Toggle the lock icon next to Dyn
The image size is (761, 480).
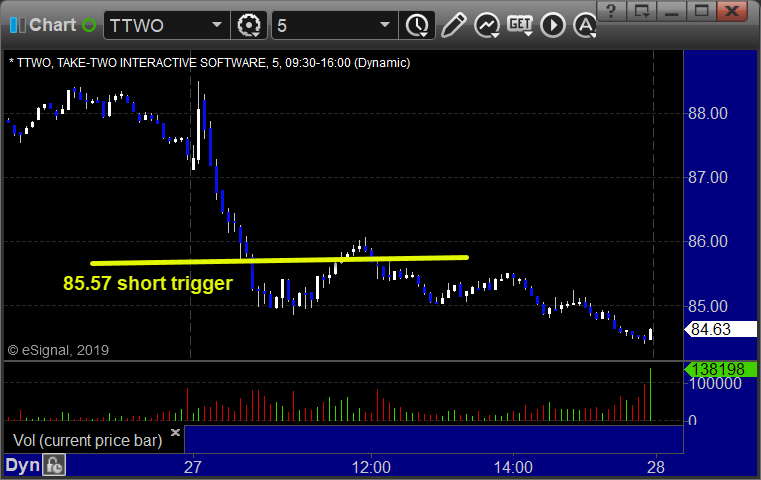pyautogui.click(x=54, y=465)
